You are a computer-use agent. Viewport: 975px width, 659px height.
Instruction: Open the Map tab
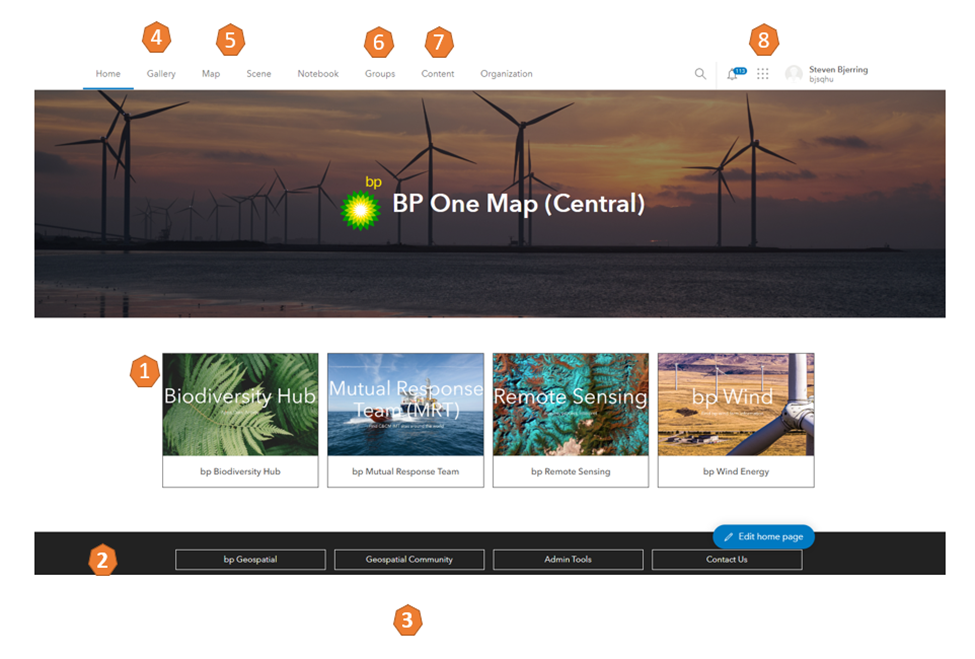point(211,73)
